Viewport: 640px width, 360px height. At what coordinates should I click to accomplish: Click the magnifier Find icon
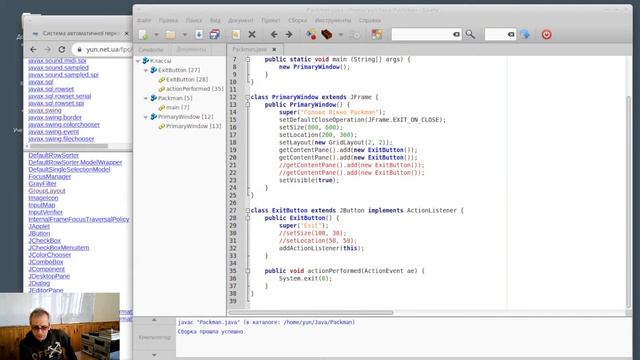(470, 35)
